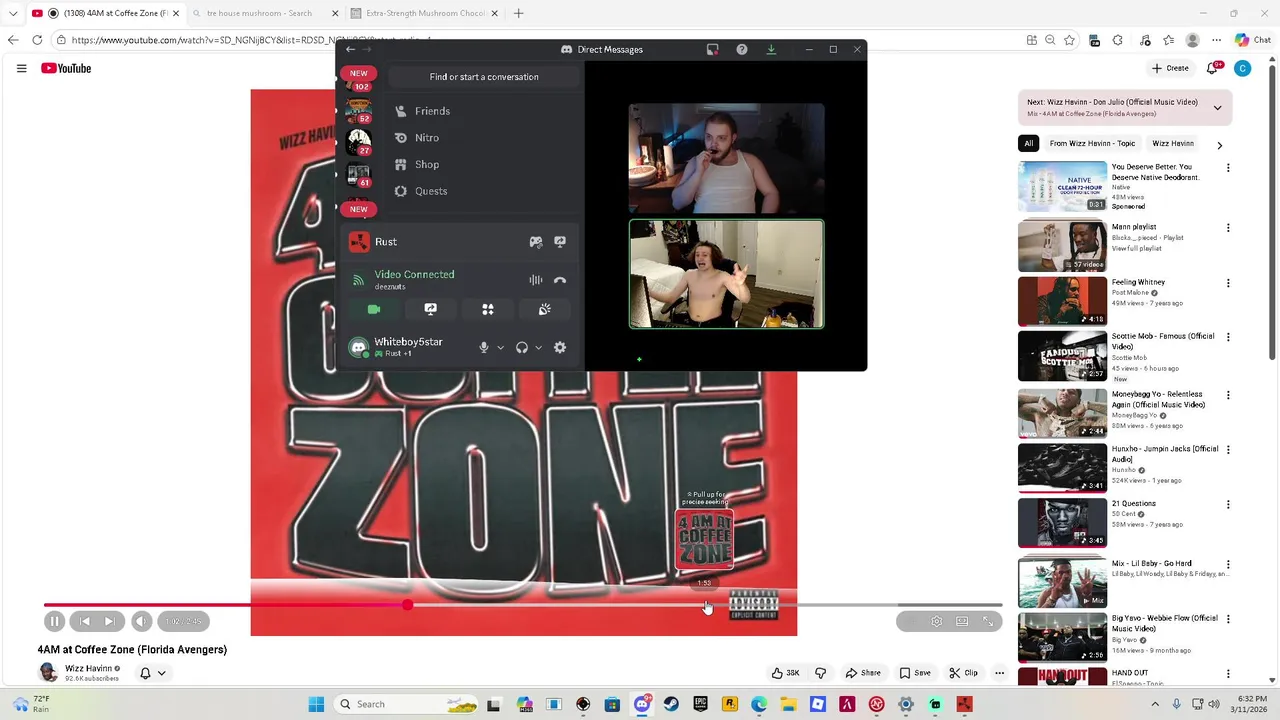Open Discord help question mark
Screen dimensions: 1280x720
coord(742,49)
